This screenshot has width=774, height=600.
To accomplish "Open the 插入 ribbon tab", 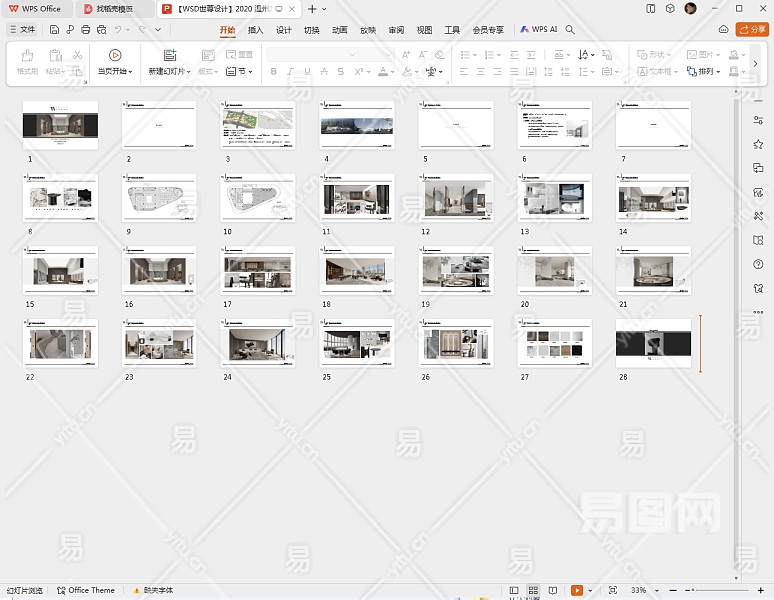I will point(256,30).
